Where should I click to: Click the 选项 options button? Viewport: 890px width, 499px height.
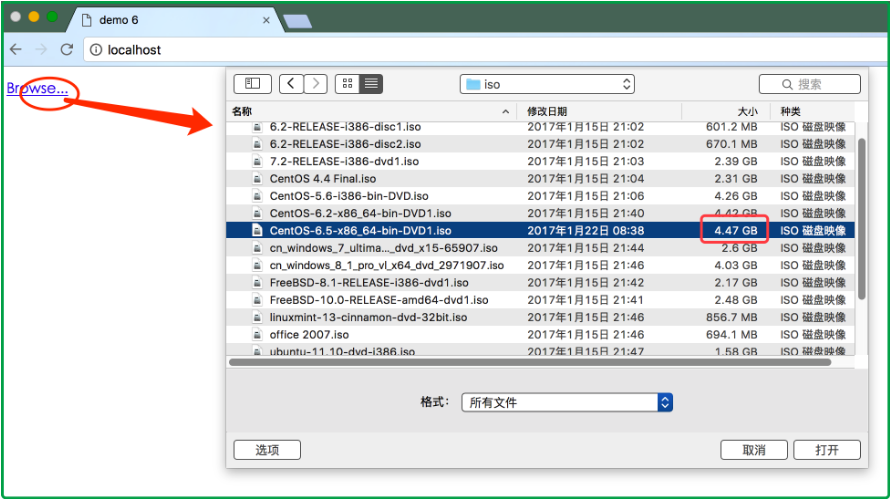coord(267,450)
